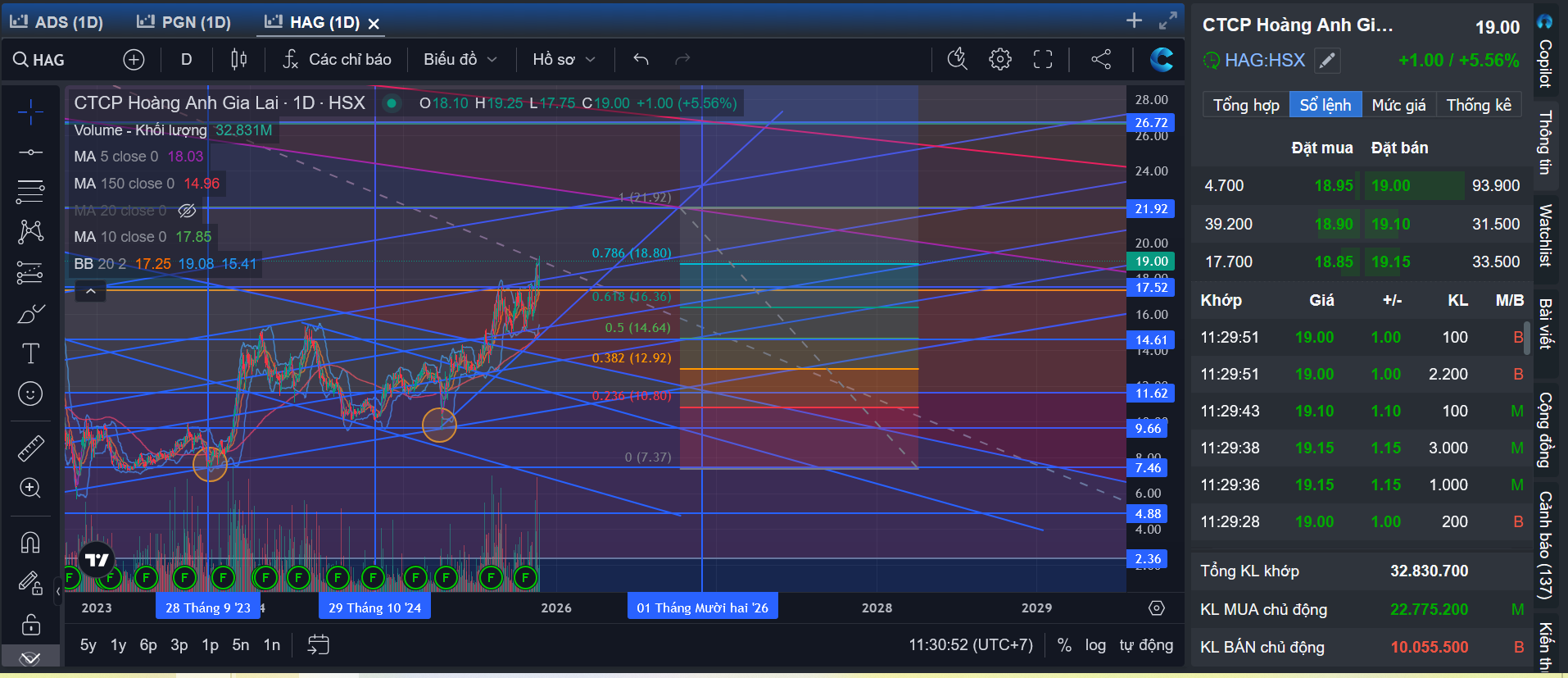Click the 26.72 price axis label
1568x678 pixels.
pyautogui.click(x=1151, y=123)
